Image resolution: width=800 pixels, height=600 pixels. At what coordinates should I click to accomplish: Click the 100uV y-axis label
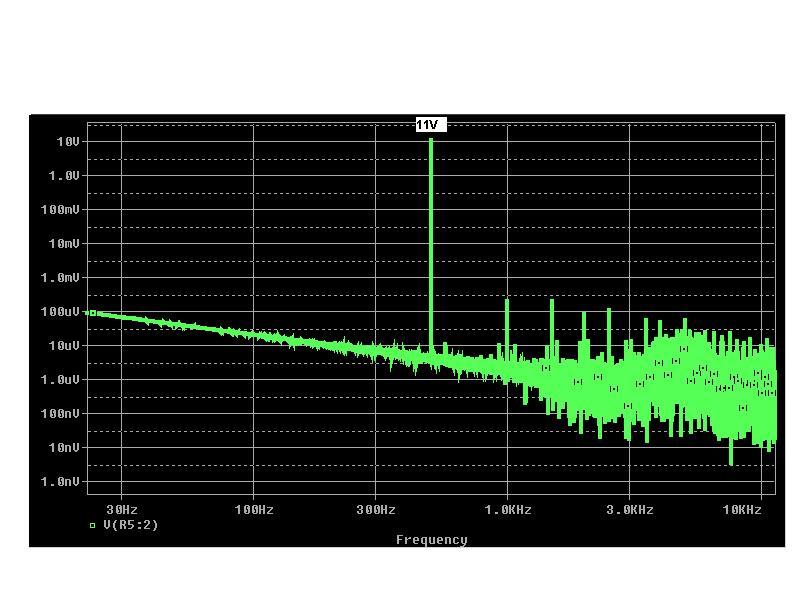[x=60, y=311]
